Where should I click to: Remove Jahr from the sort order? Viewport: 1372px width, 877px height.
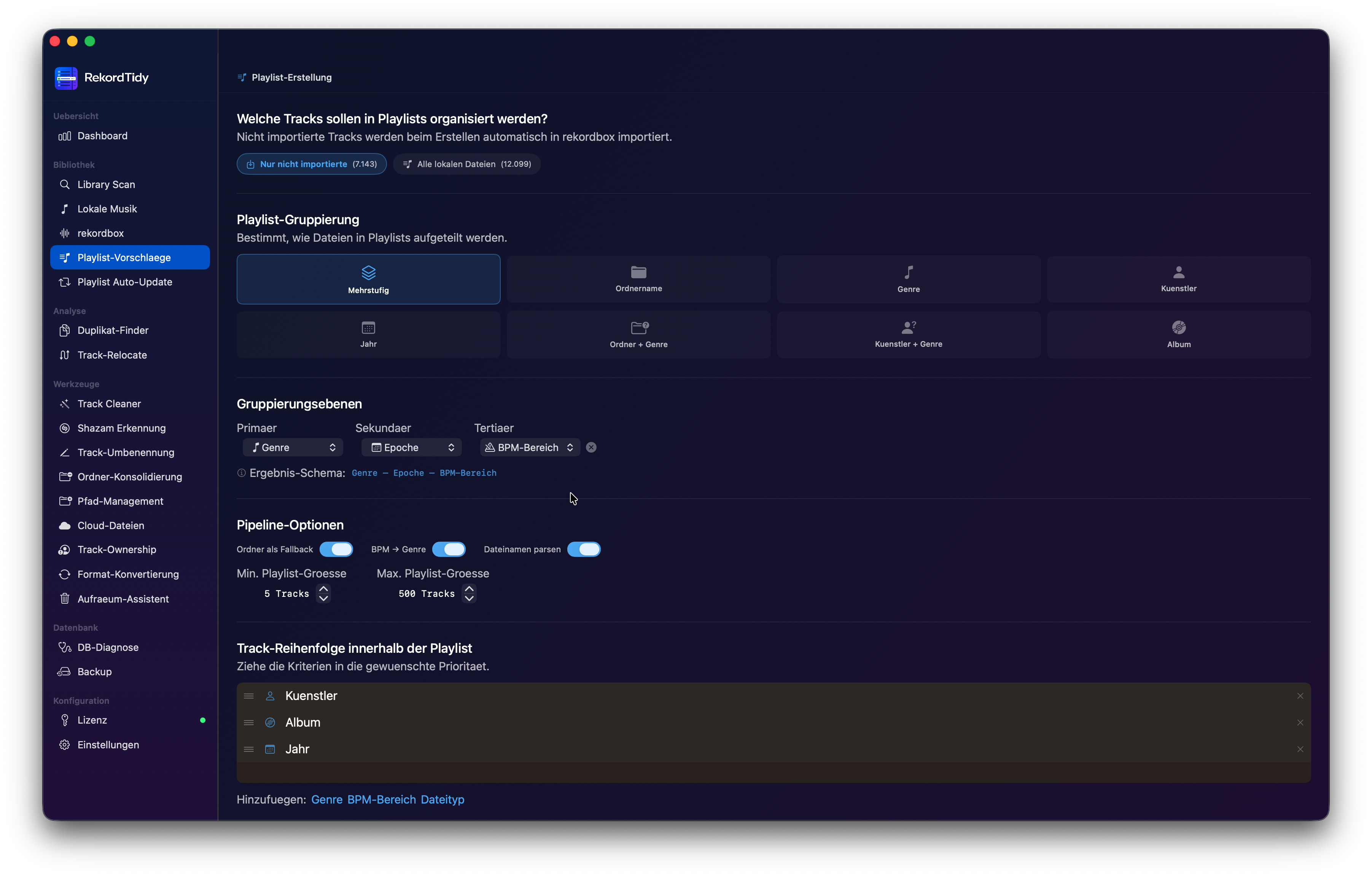pos(1300,750)
